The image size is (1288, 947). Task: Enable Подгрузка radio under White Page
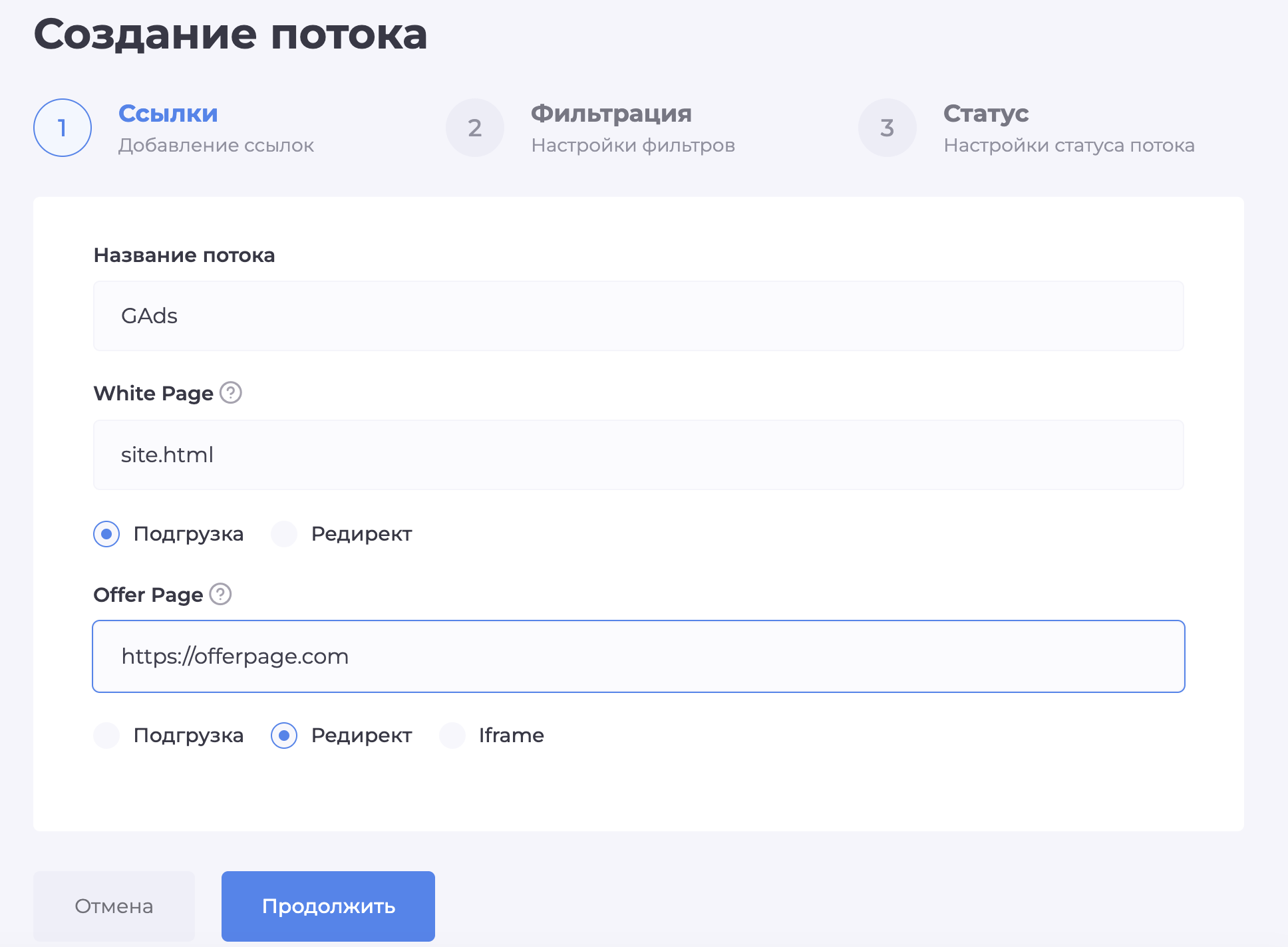(106, 533)
